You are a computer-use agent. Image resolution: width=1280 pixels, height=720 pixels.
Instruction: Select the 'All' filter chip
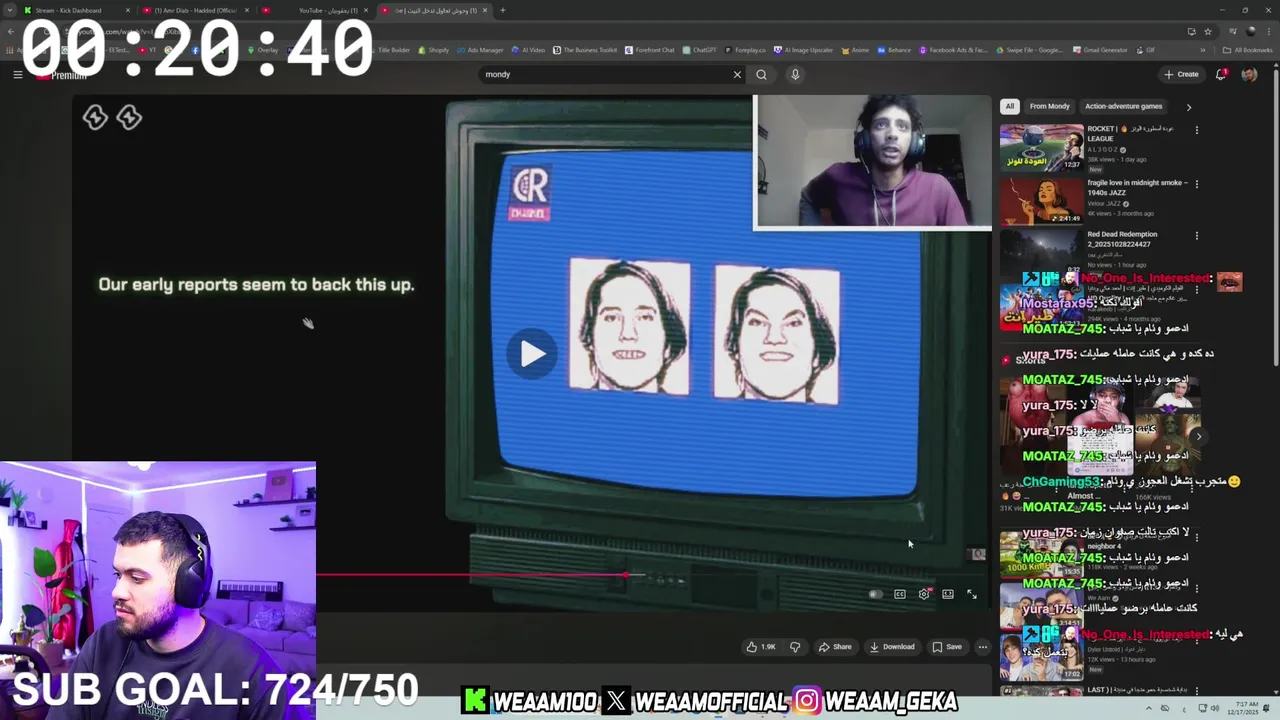(x=1010, y=106)
